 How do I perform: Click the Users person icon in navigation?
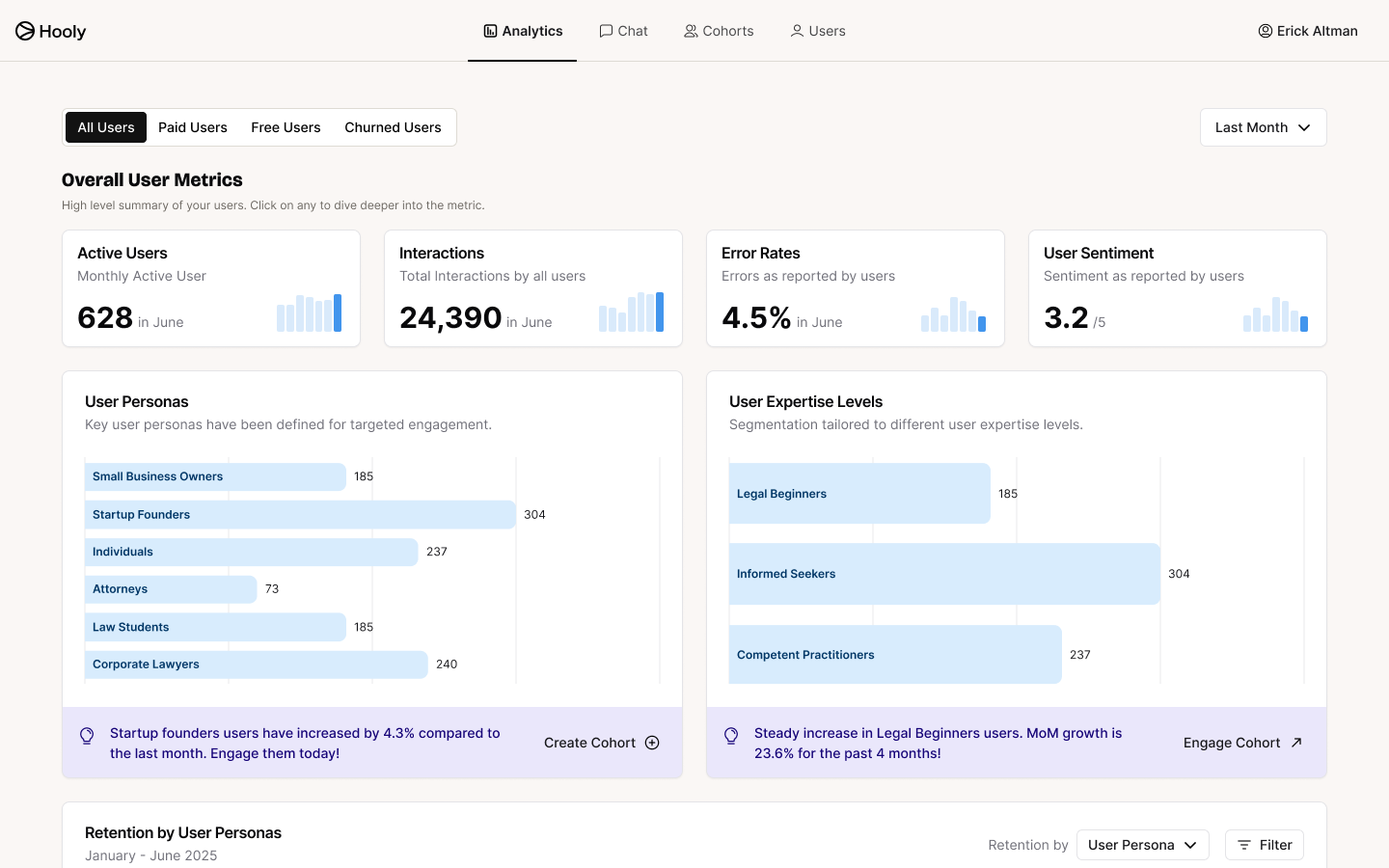pos(797,31)
